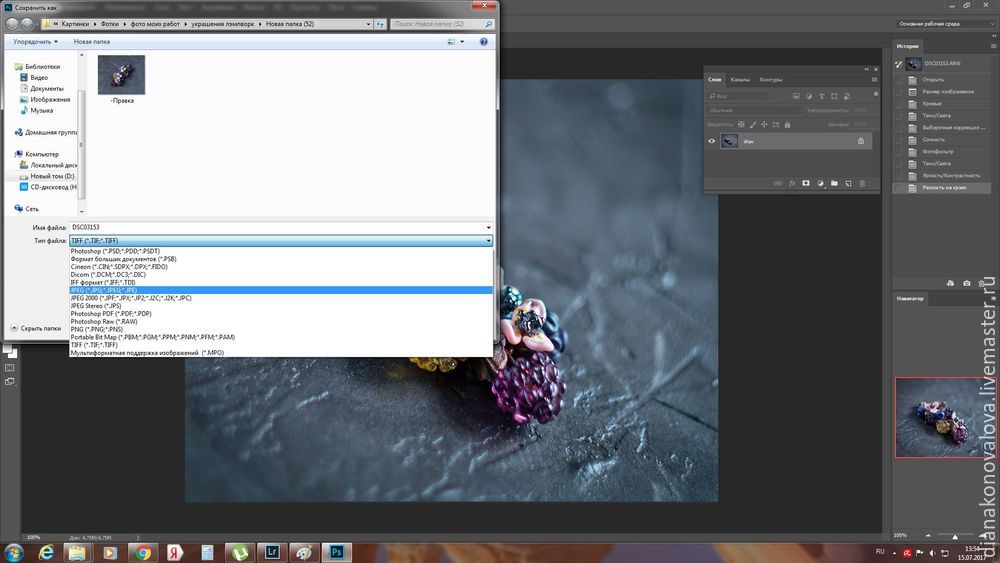Click the save dialog help icon
This screenshot has height=563, width=1000.
coord(483,42)
